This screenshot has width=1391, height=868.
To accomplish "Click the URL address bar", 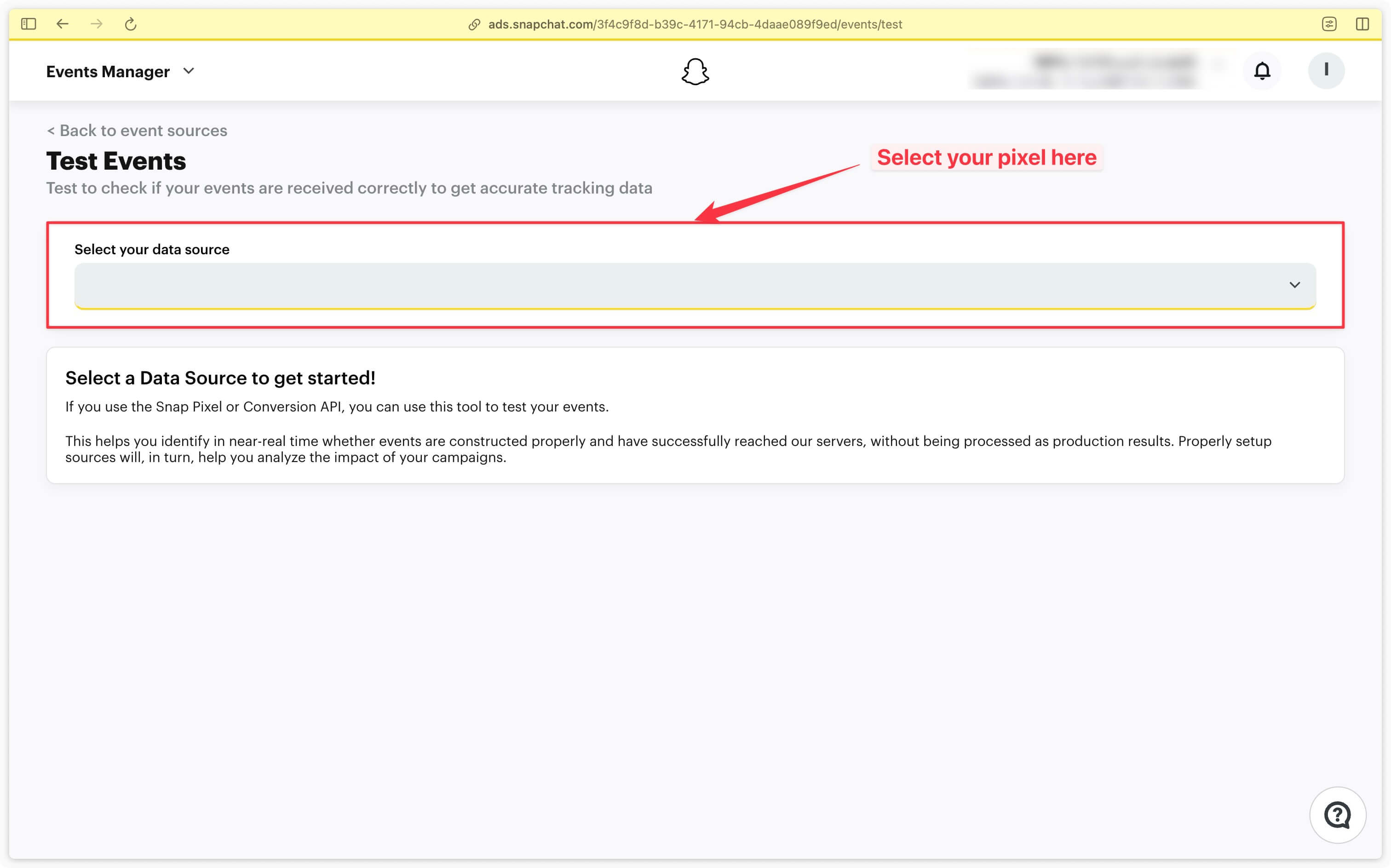I will [x=695, y=22].
